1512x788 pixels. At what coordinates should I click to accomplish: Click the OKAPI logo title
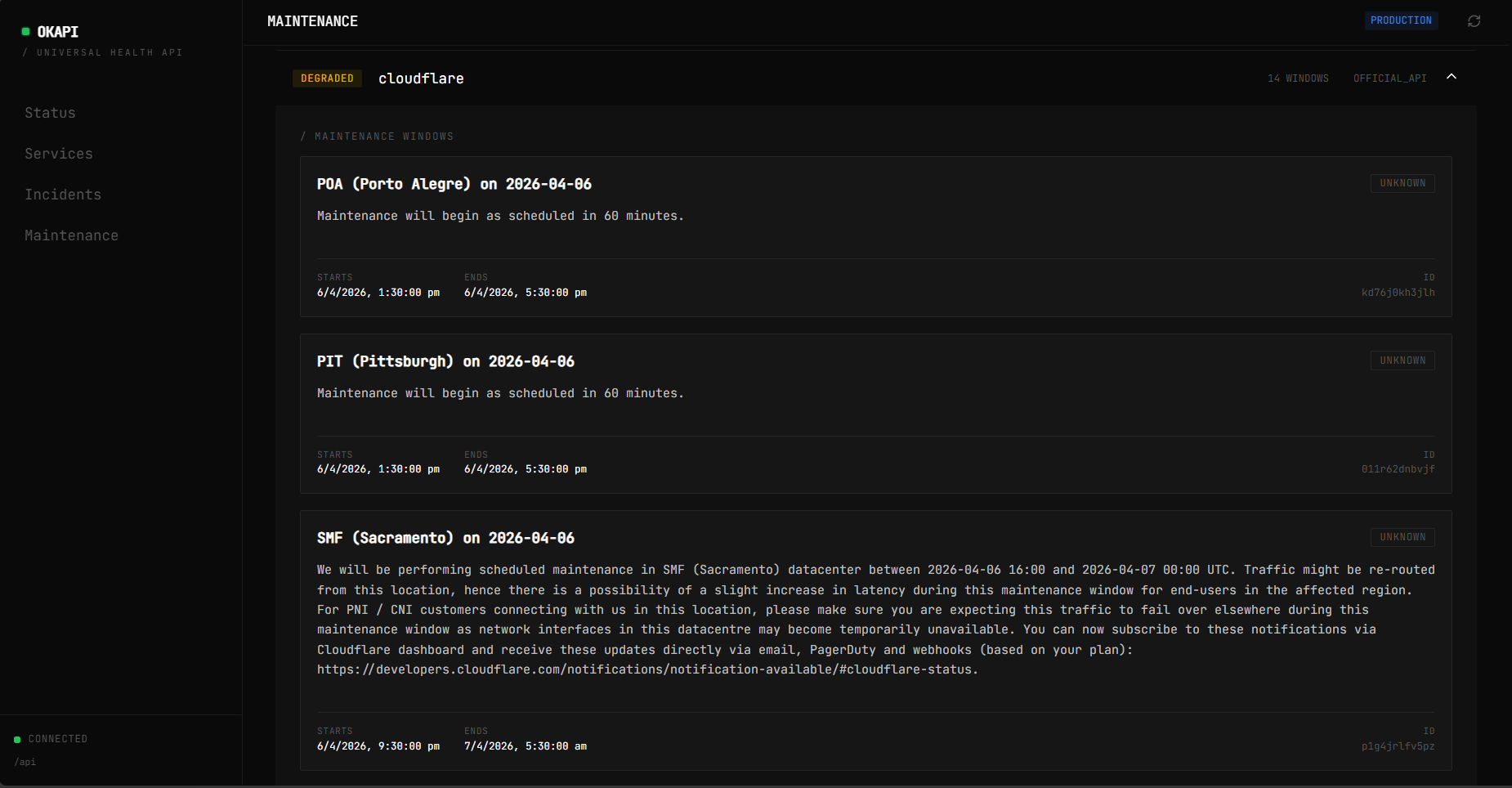click(58, 32)
